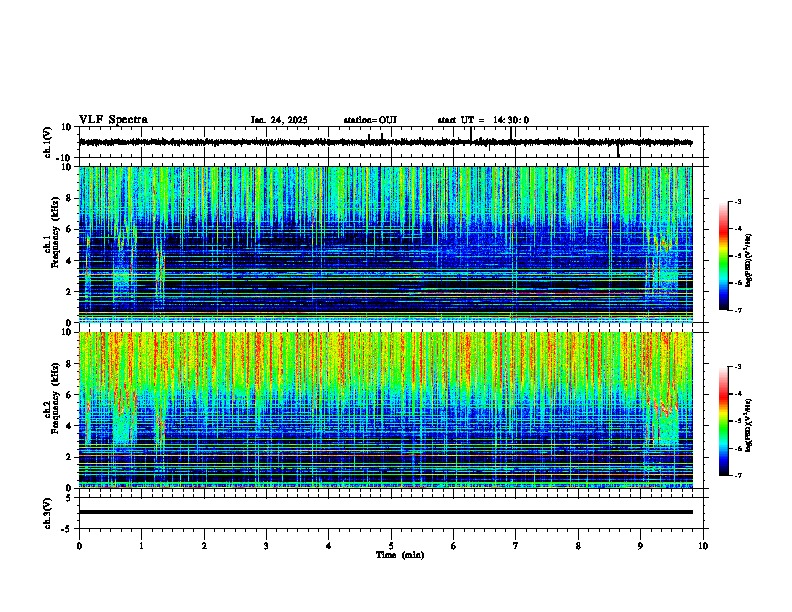Click the lower colorbar 'log(PSD)(V²/Hz)' label
This screenshot has height=612, width=792.
[748, 426]
